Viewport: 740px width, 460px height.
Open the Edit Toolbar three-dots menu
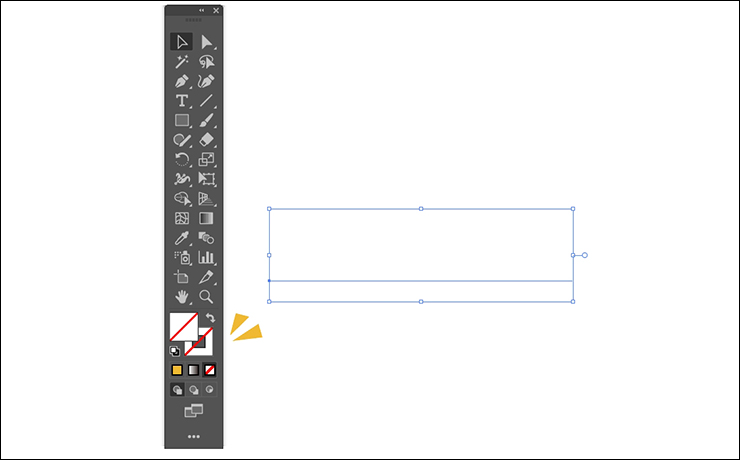coord(194,437)
